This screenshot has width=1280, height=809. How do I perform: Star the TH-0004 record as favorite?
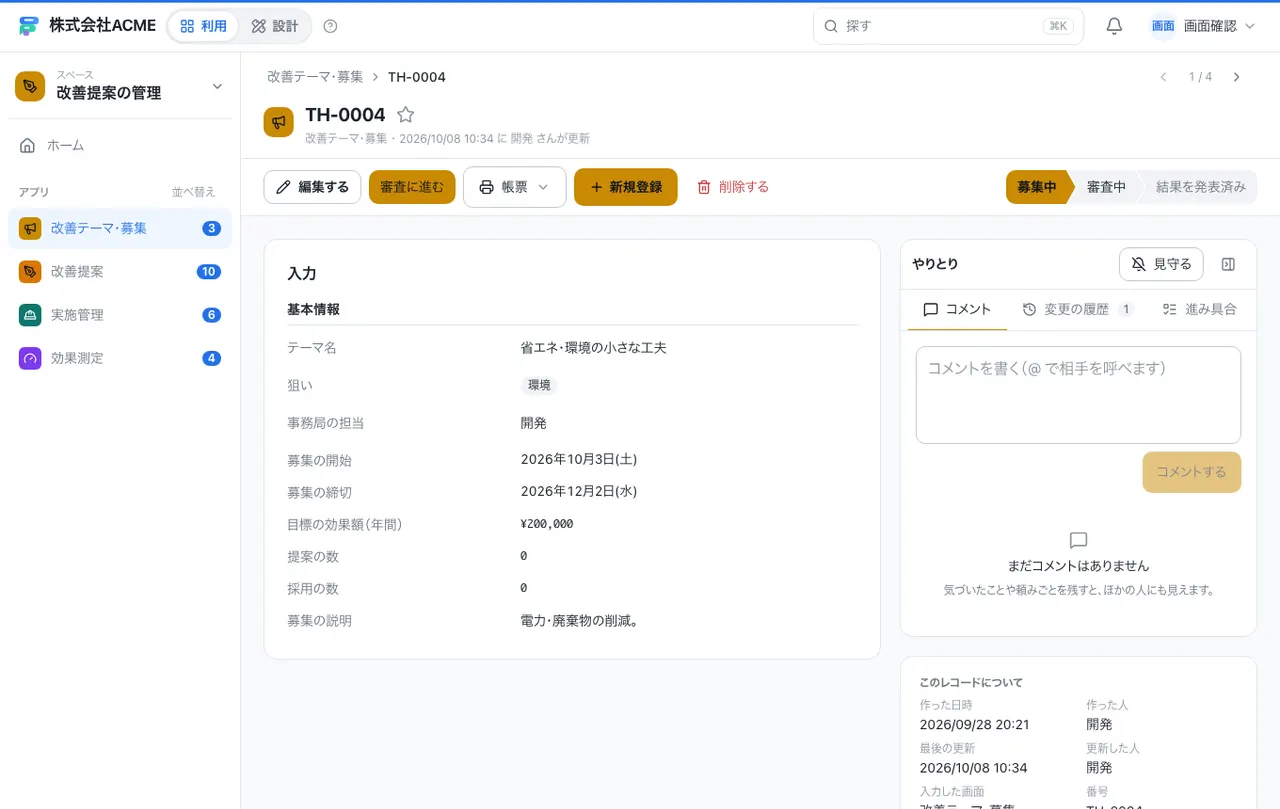[x=405, y=115]
